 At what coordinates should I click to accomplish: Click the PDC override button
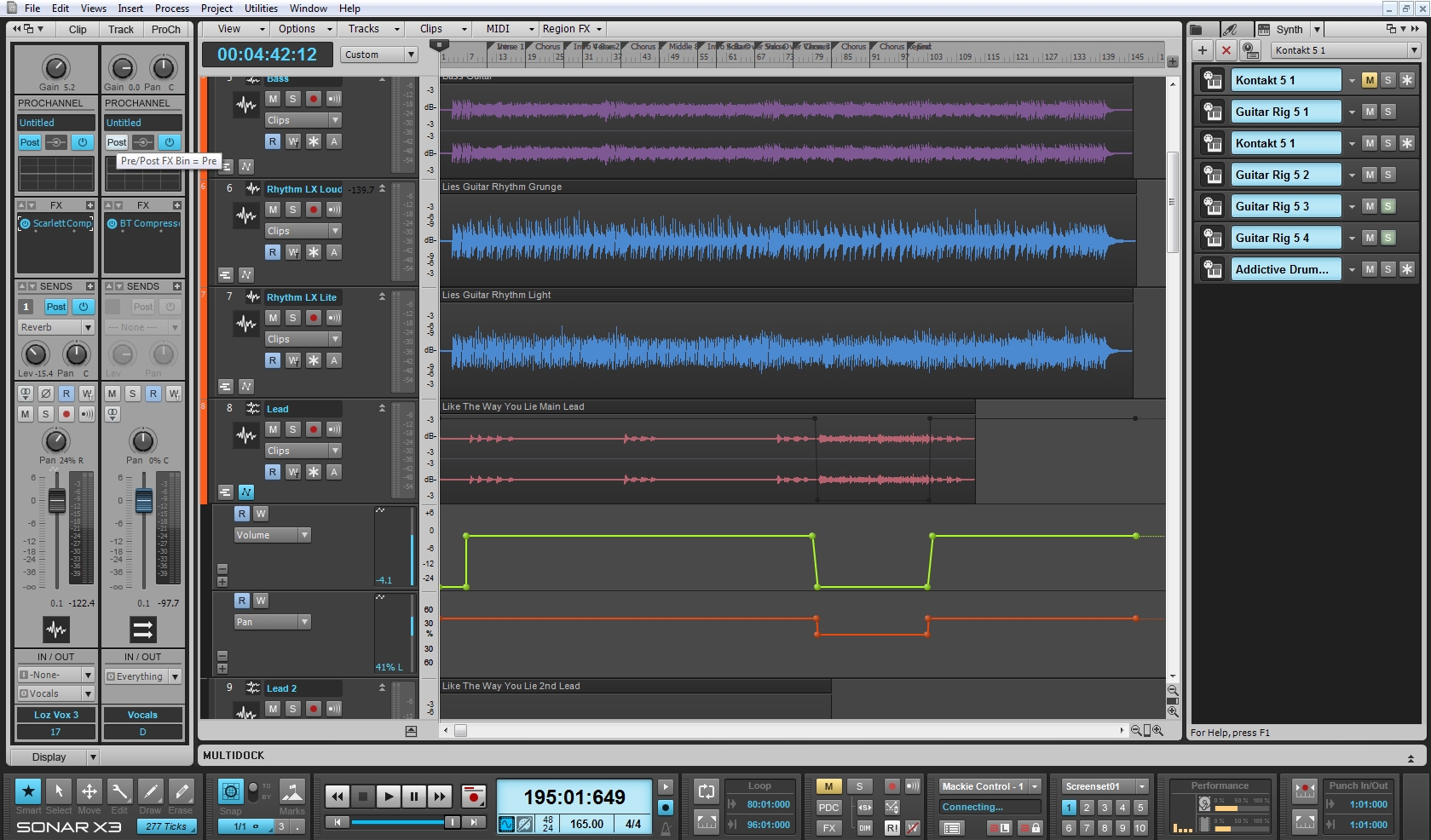(x=828, y=808)
